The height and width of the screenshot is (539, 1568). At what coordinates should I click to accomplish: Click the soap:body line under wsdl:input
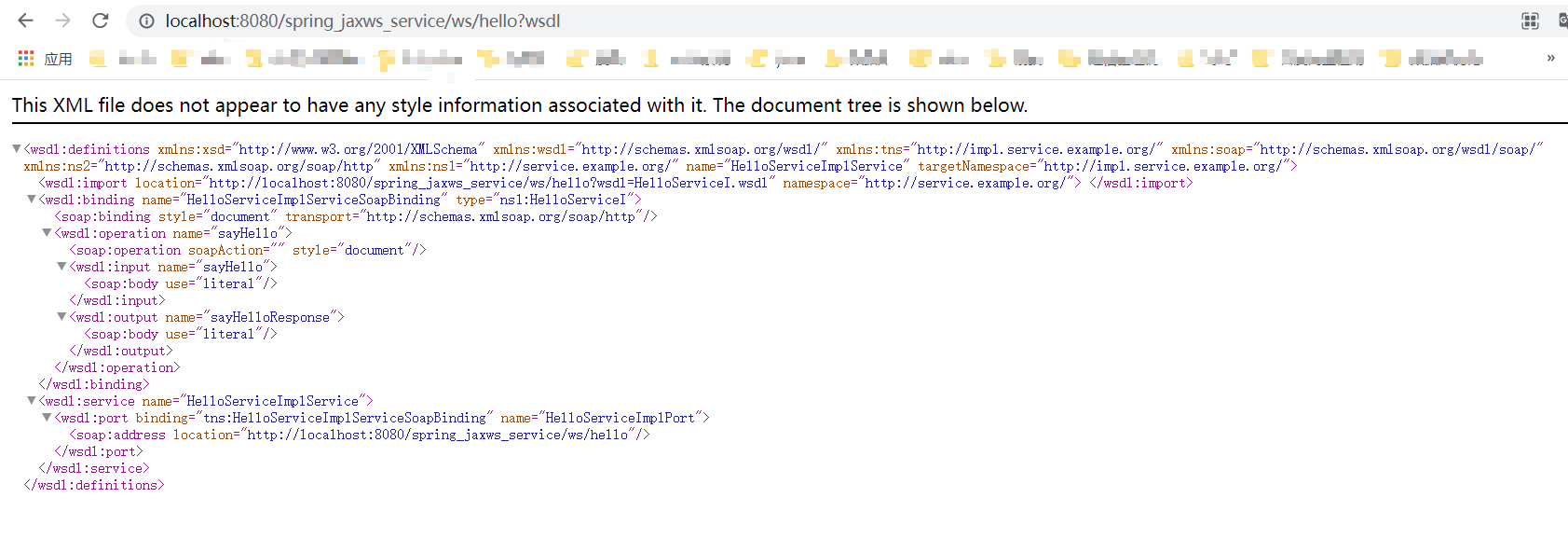181,283
